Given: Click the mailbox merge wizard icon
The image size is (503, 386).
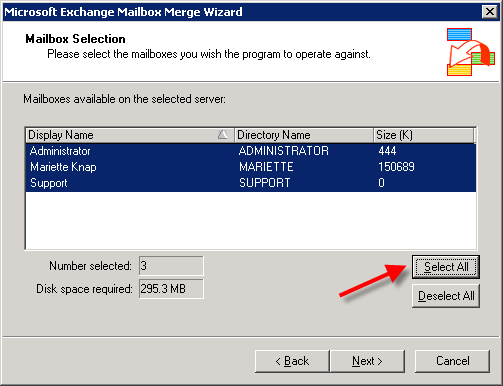Looking at the screenshot, I should tap(470, 52).
